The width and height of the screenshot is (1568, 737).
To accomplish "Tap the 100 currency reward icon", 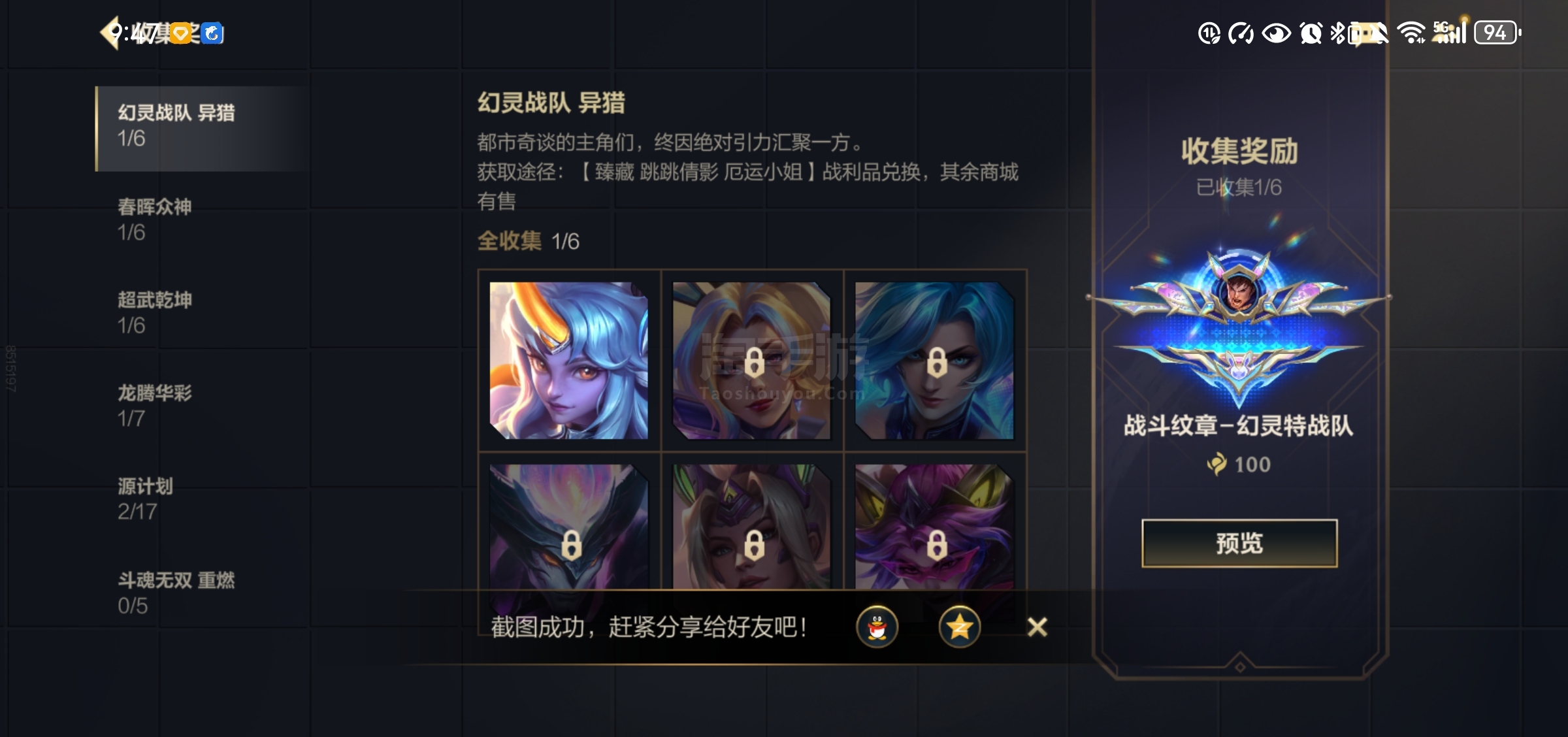I will pos(1217,465).
